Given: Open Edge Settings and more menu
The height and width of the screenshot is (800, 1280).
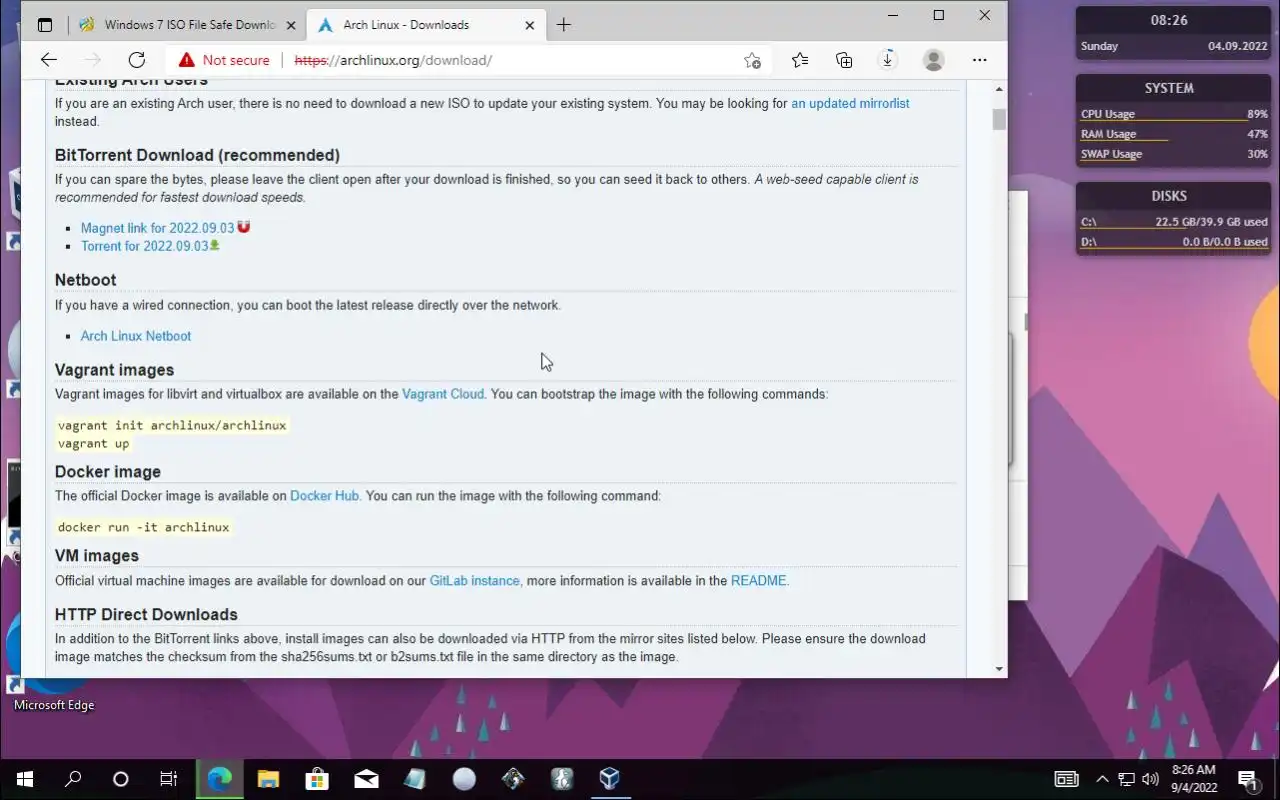Looking at the screenshot, I should coord(979,60).
